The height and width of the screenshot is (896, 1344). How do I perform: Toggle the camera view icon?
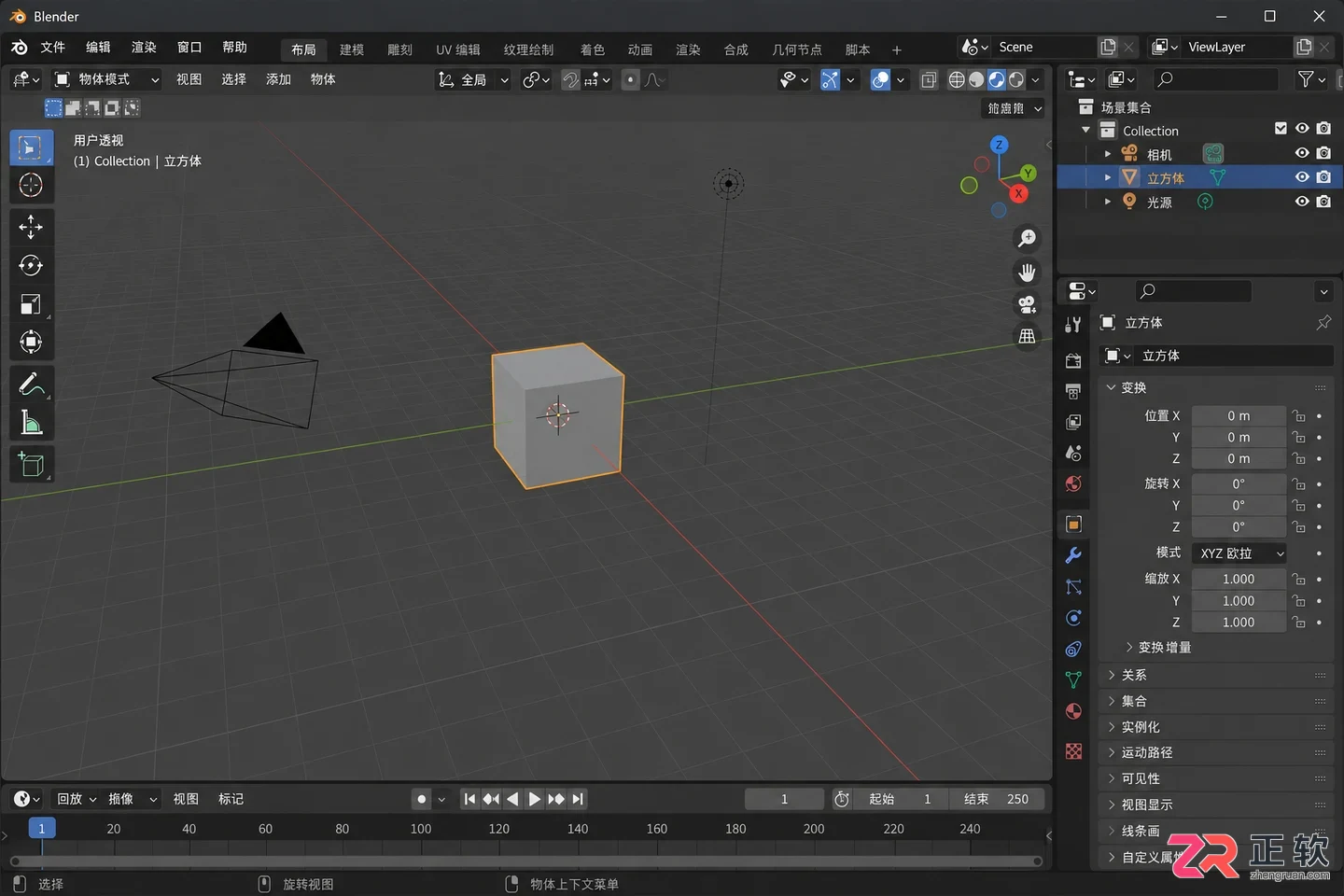pyautogui.click(x=1027, y=304)
